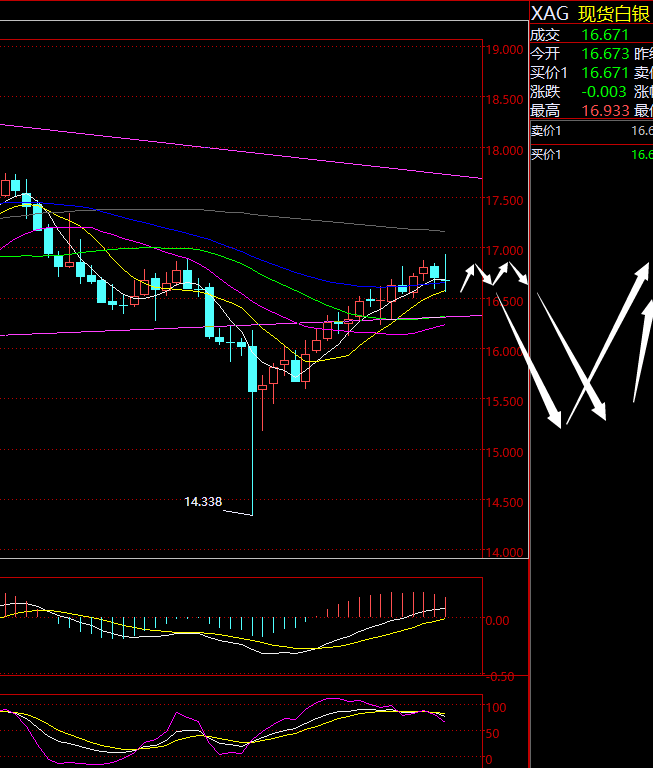This screenshot has width=653, height=768.
Task: Click the latest red MACD histogram bar
Action: pyautogui.click(x=445, y=607)
